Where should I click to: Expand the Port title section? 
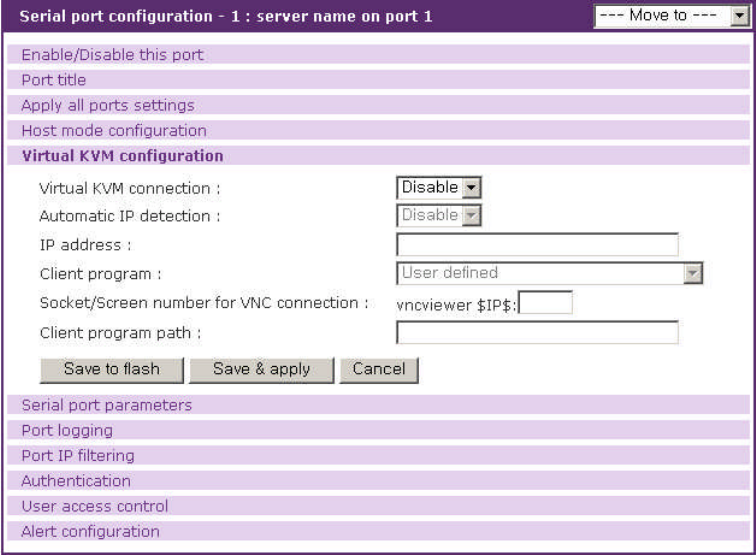[x=54, y=80]
